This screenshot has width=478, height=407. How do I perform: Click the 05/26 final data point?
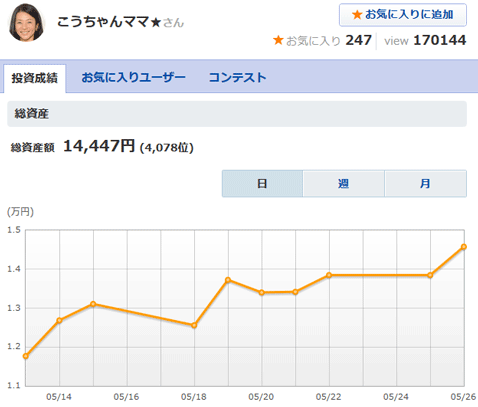click(x=464, y=247)
